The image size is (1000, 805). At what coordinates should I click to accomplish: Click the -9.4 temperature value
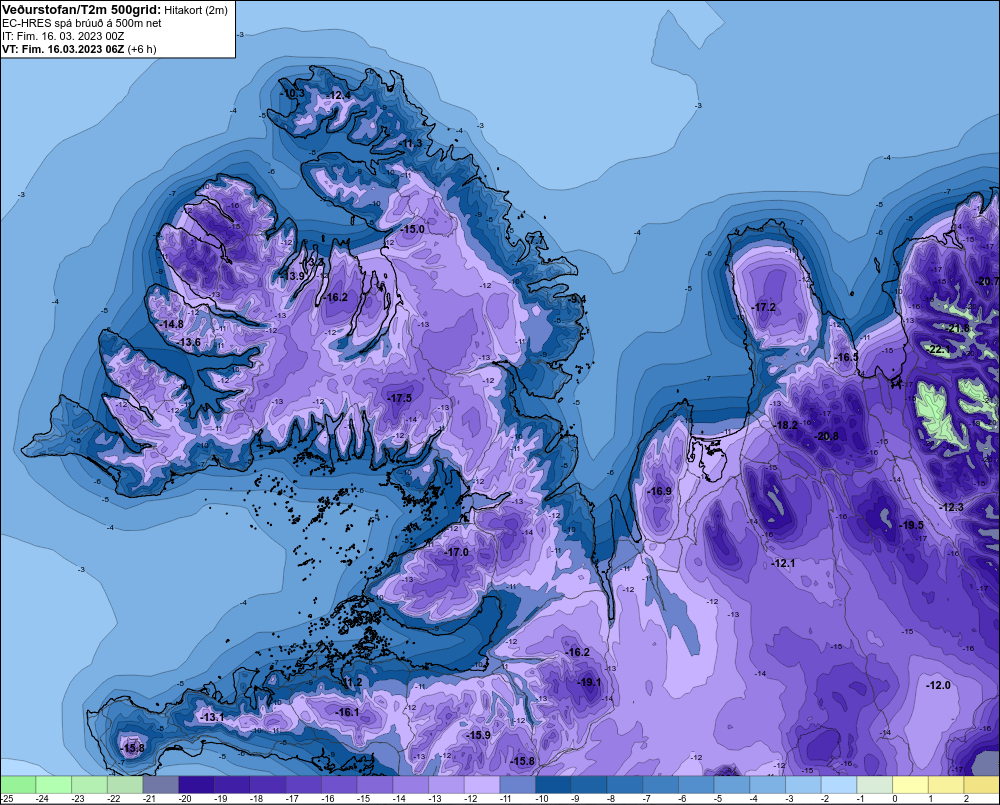tap(577, 299)
